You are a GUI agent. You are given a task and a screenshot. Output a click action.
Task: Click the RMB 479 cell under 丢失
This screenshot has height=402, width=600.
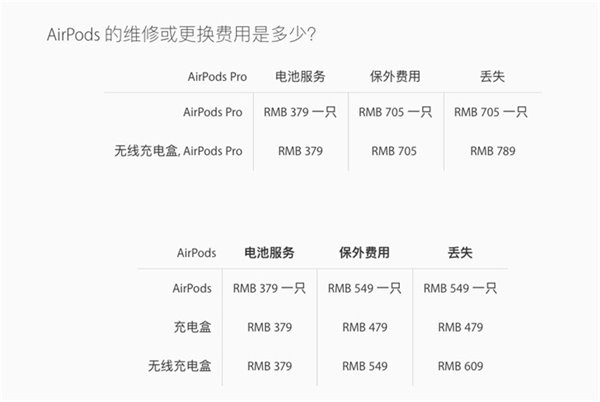point(461,327)
